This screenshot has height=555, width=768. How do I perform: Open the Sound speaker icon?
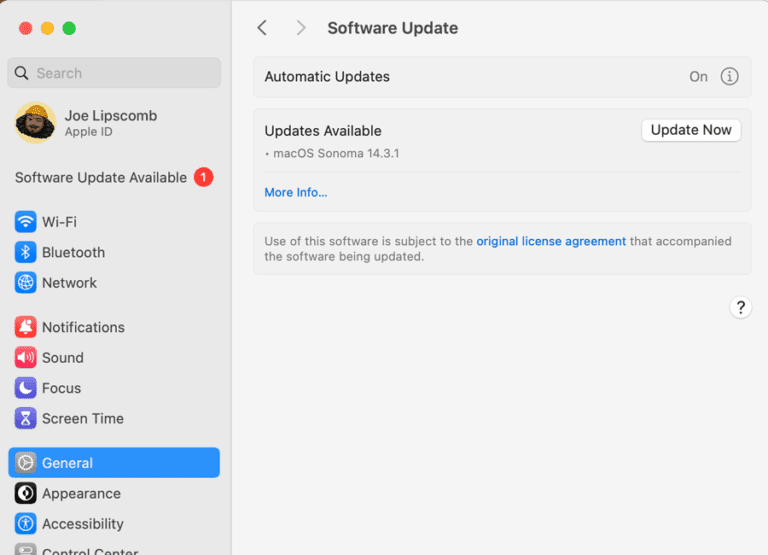[x=25, y=358]
